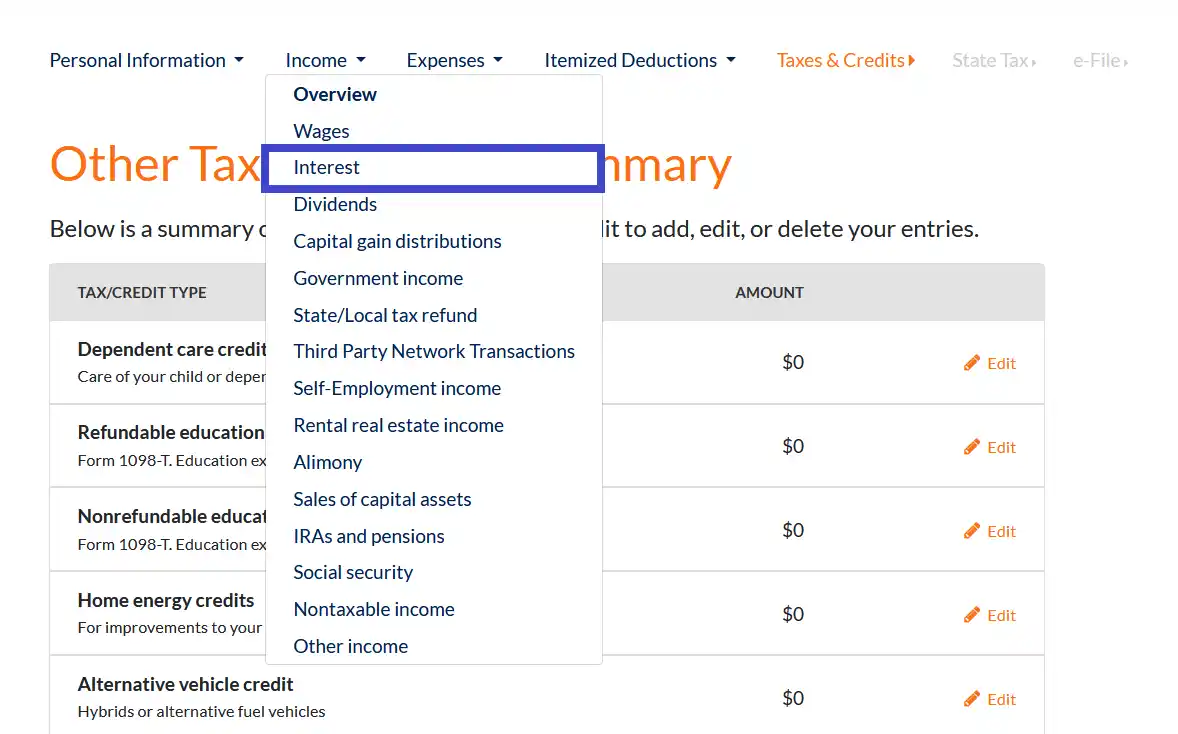Select Interest from the Income menu
Viewport: 1178px width, 734px height.
[x=327, y=167]
